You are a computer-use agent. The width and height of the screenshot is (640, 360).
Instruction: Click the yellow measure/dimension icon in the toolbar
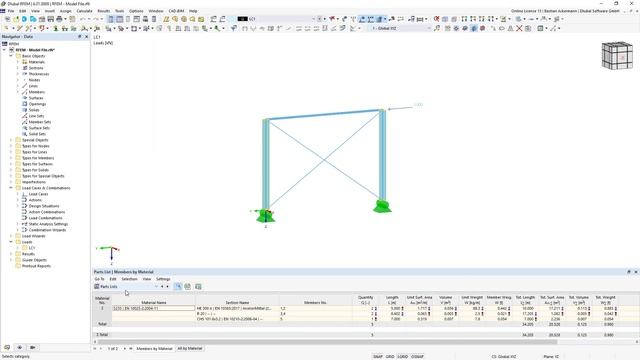point(166,19)
